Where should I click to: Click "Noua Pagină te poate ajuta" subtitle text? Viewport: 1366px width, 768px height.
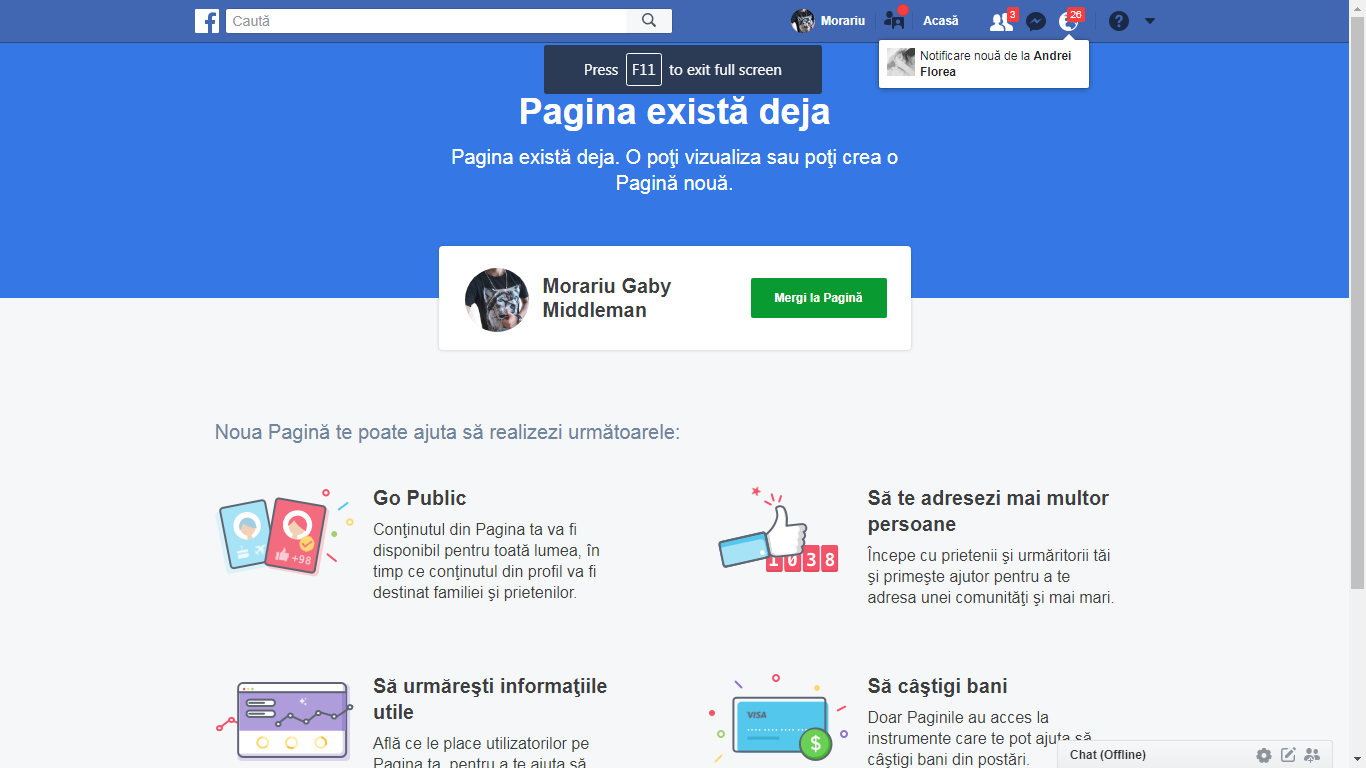pyautogui.click(x=447, y=432)
